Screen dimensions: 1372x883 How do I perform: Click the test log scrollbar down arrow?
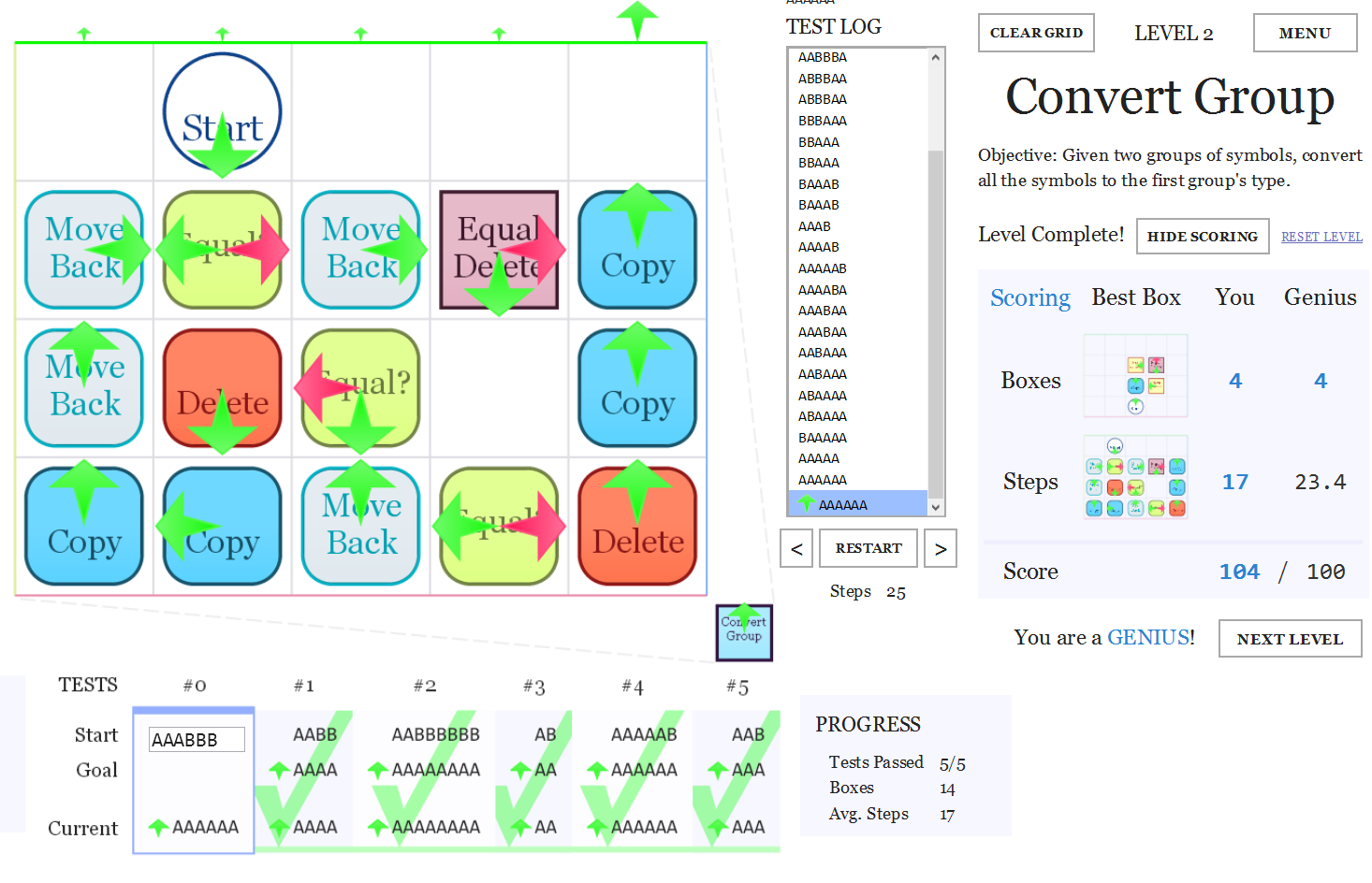coord(936,507)
